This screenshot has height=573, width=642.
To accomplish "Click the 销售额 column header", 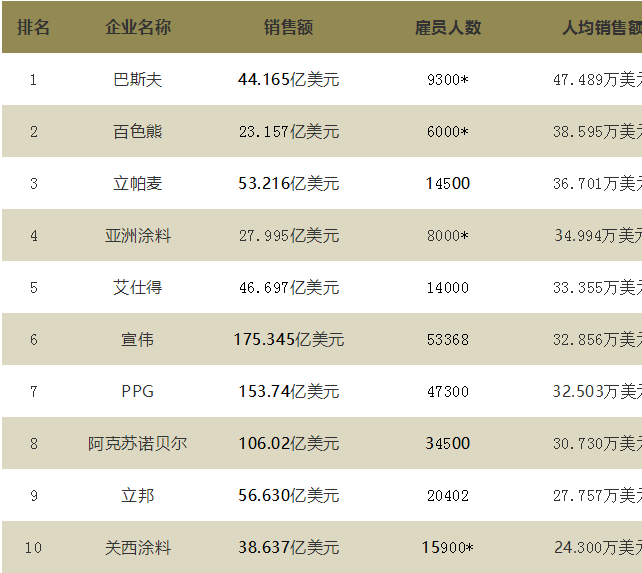I will [x=288, y=27].
